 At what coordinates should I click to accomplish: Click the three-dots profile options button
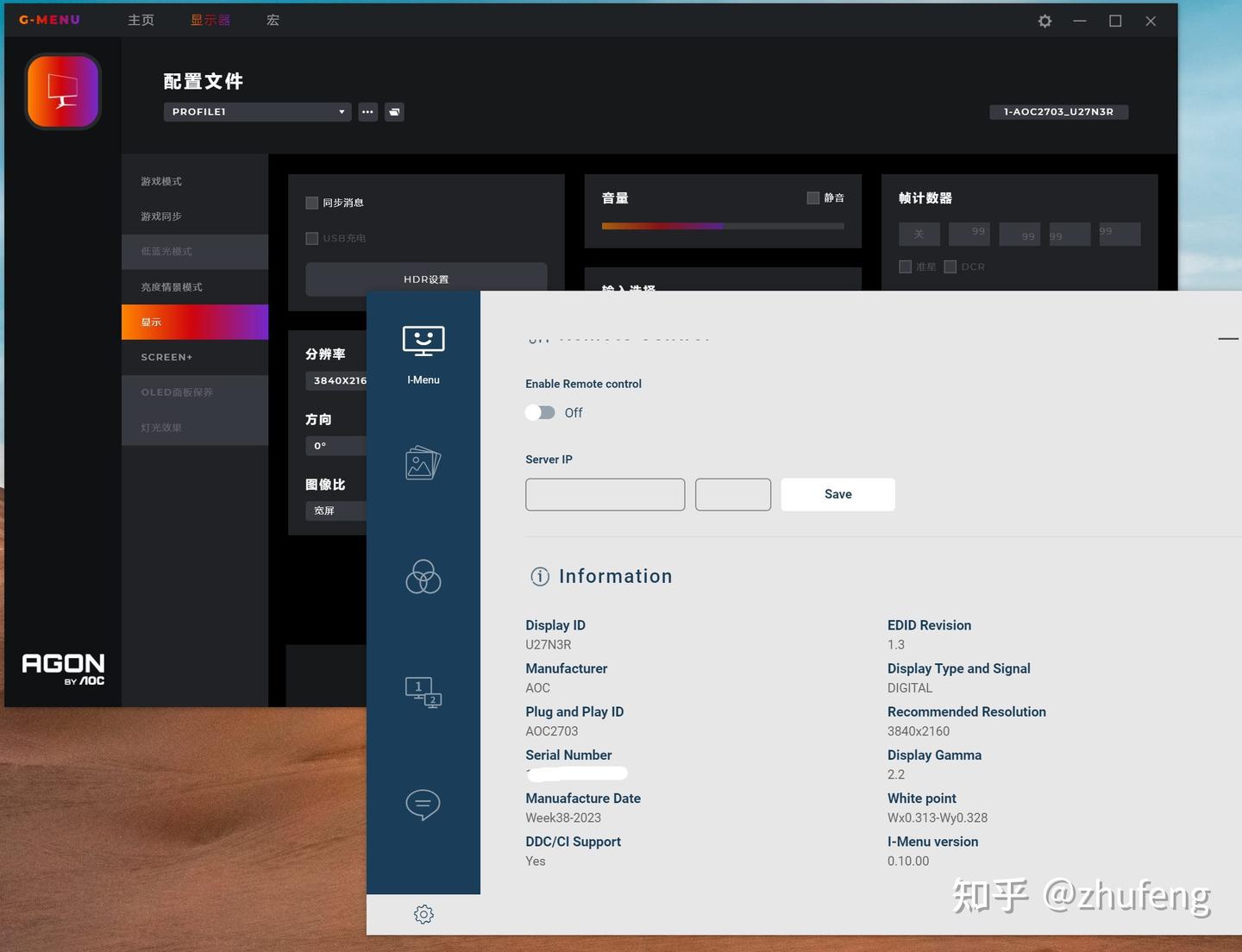click(368, 112)
